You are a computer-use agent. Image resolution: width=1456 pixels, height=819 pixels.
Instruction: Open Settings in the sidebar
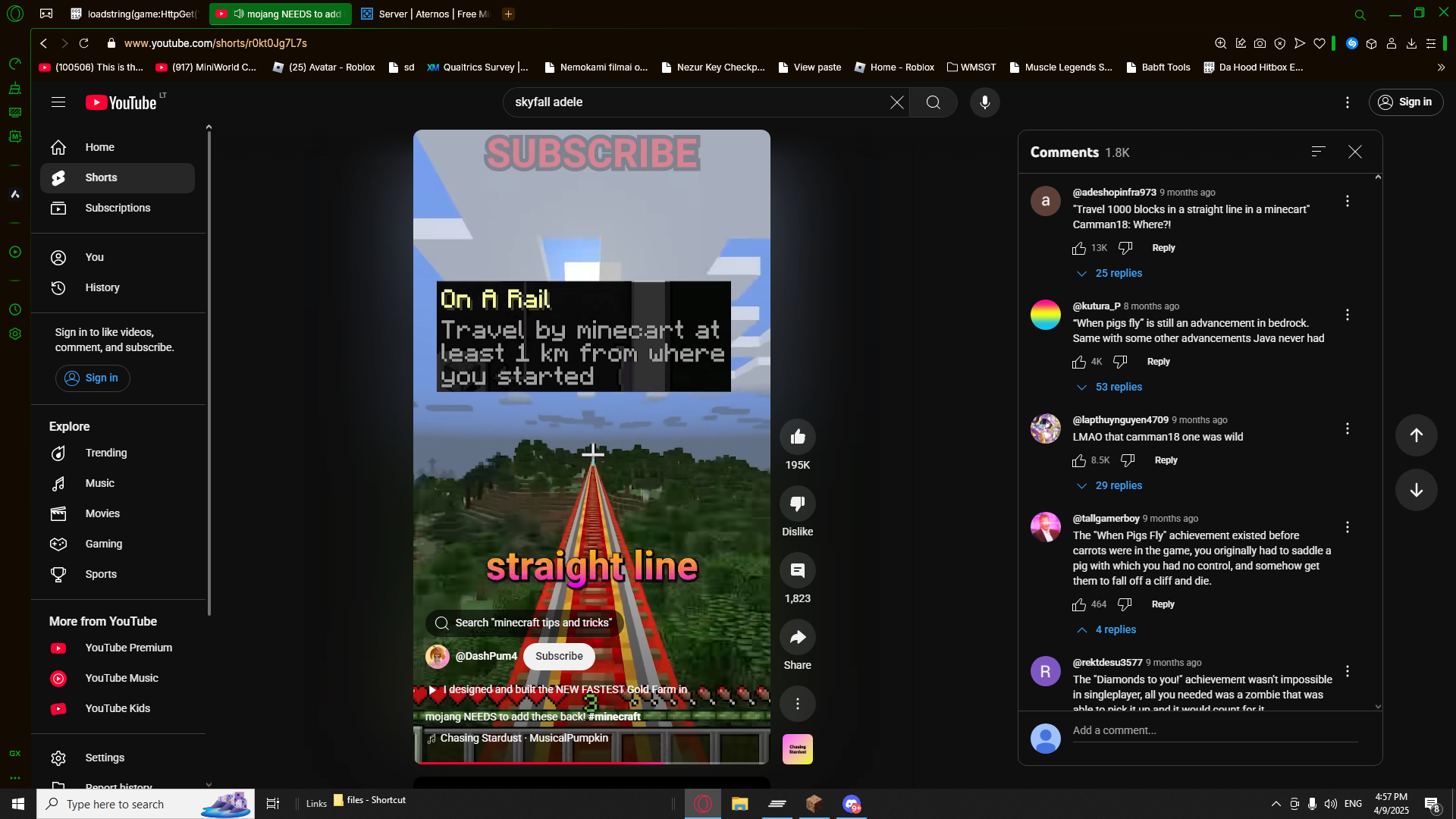coord(118,758)
